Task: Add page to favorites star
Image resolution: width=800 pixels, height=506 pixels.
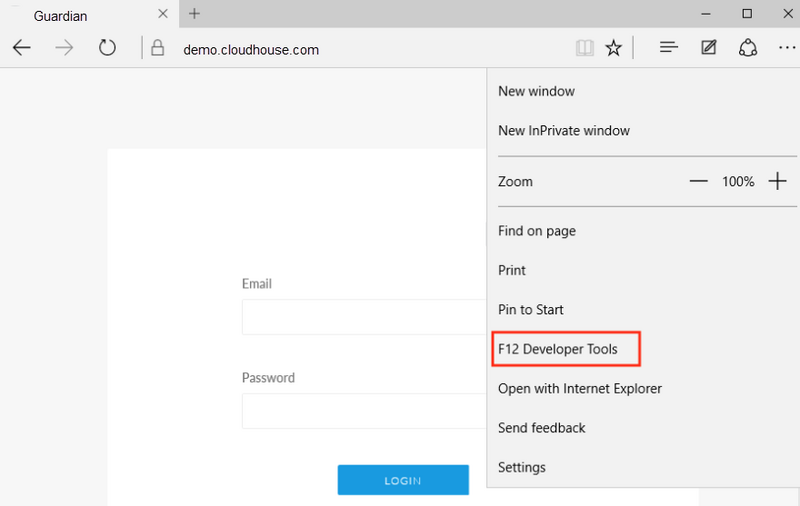Action: tap(614, 48)
